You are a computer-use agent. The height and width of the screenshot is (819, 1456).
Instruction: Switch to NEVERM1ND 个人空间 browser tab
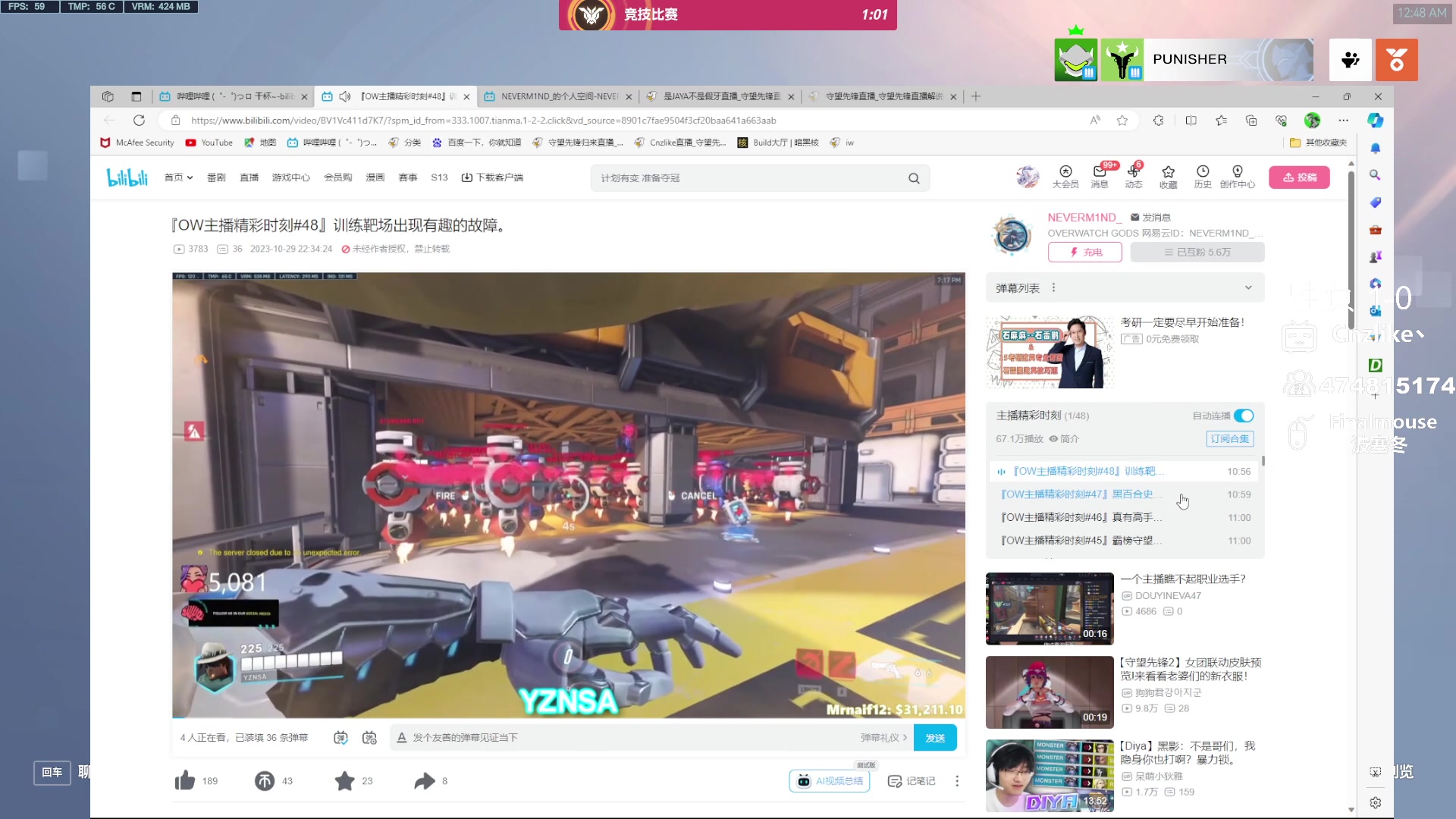[x=559, y=96]
